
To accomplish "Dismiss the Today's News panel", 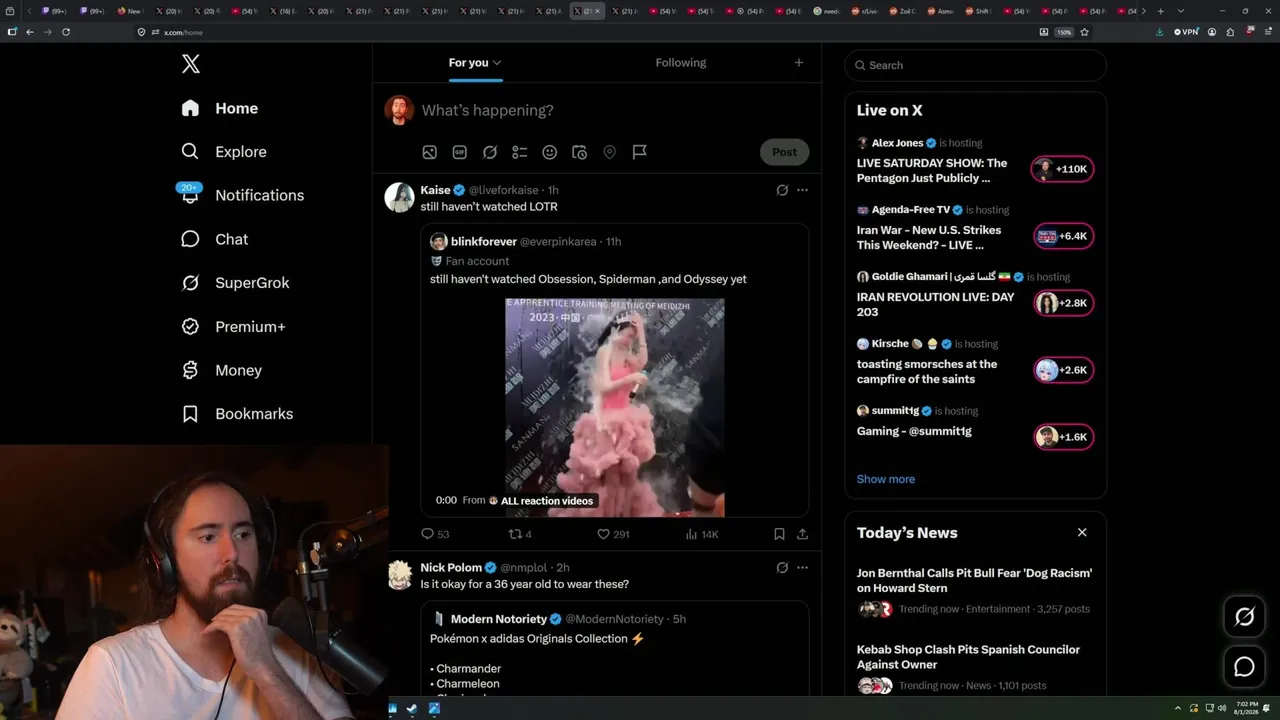I will 1082,533.
